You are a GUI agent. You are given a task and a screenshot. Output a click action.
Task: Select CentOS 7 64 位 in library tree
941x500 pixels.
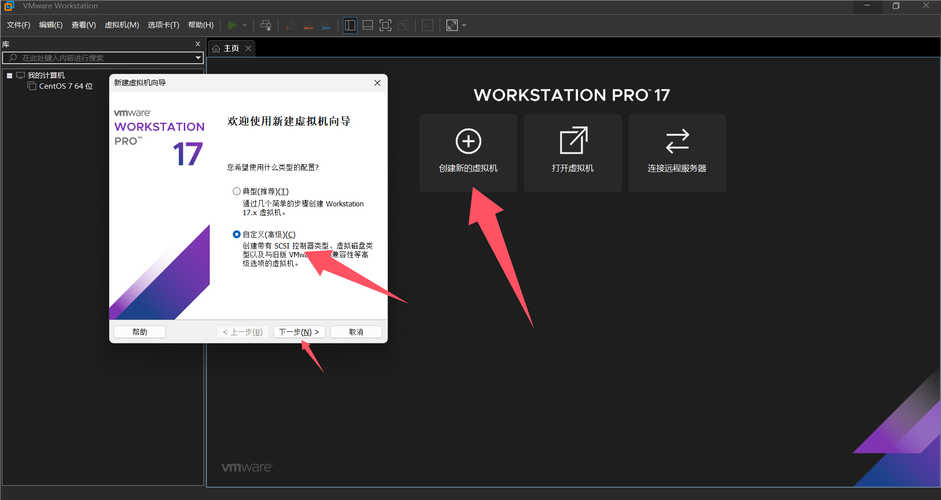click(x=65, y=86)
